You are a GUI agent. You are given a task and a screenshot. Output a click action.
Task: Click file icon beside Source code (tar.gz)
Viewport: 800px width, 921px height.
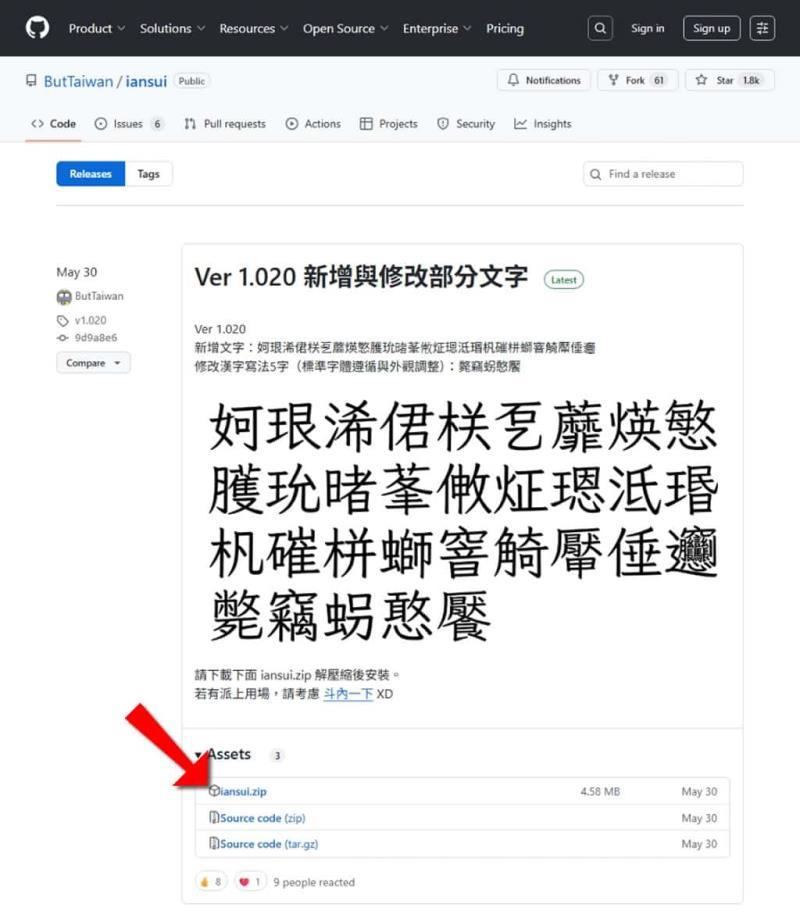click(214, 843)
